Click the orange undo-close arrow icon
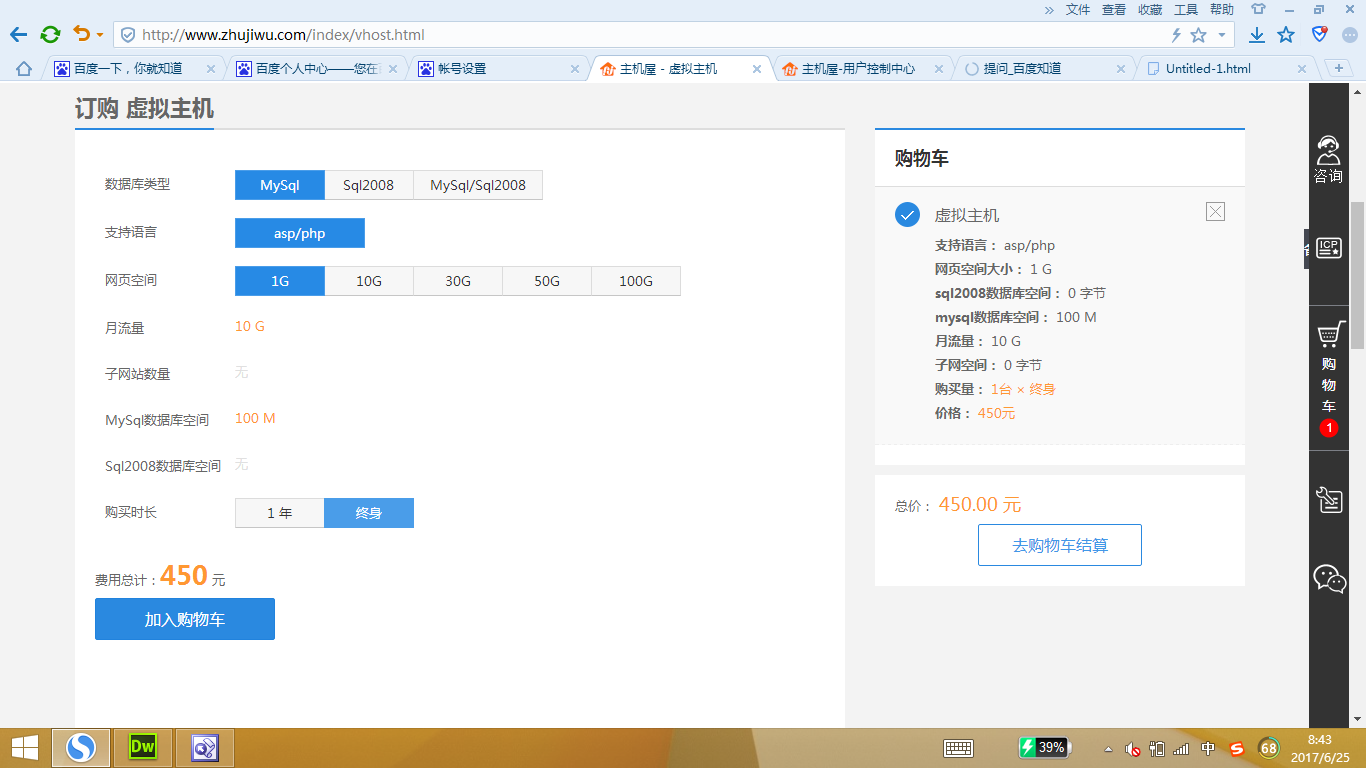Image resolution: width=1366 pixels, height=768 pixels. pyautogui.click(x=82, y=34)
